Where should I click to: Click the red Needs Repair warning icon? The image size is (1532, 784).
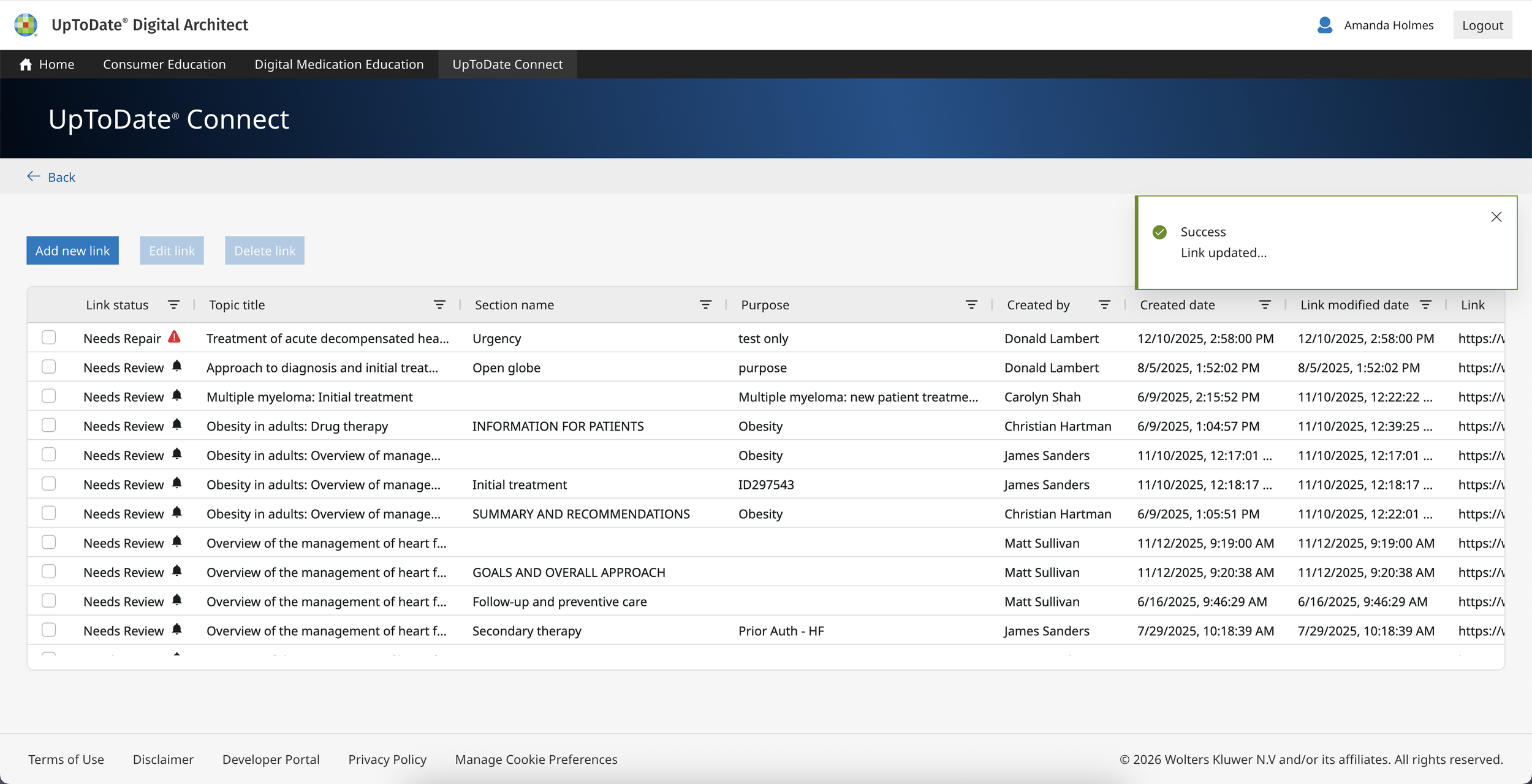175,337
